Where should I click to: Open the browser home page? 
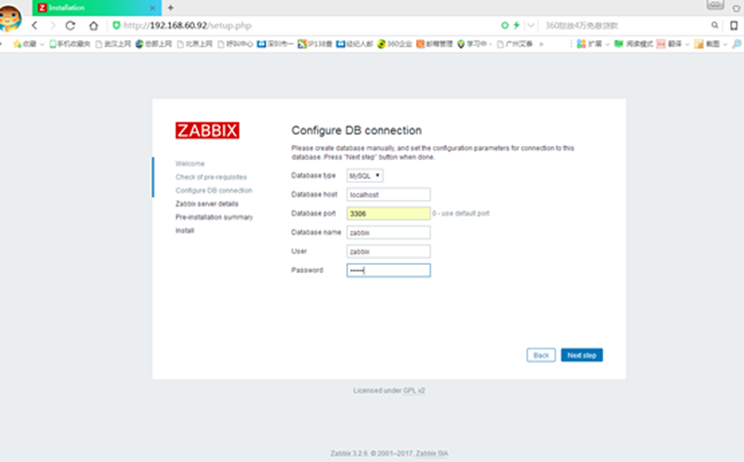[93, 26]
